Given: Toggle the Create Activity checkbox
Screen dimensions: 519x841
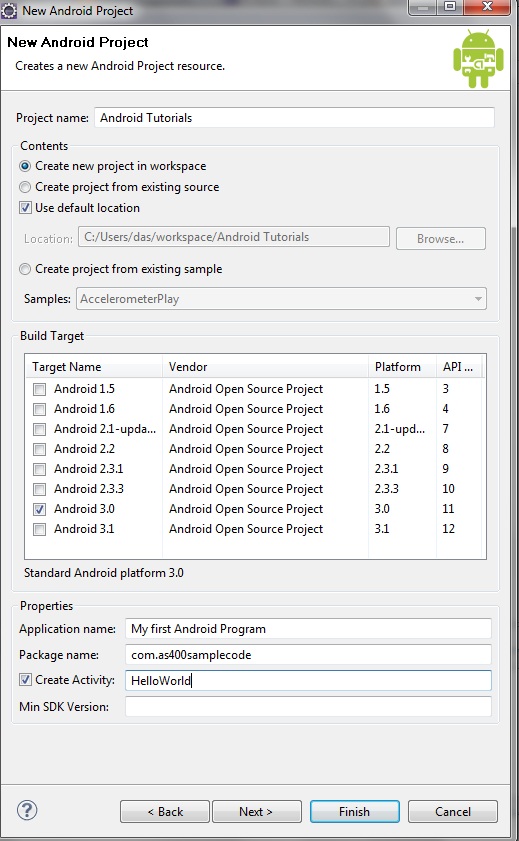Looking at the screenshot, I should pos(25,680).
